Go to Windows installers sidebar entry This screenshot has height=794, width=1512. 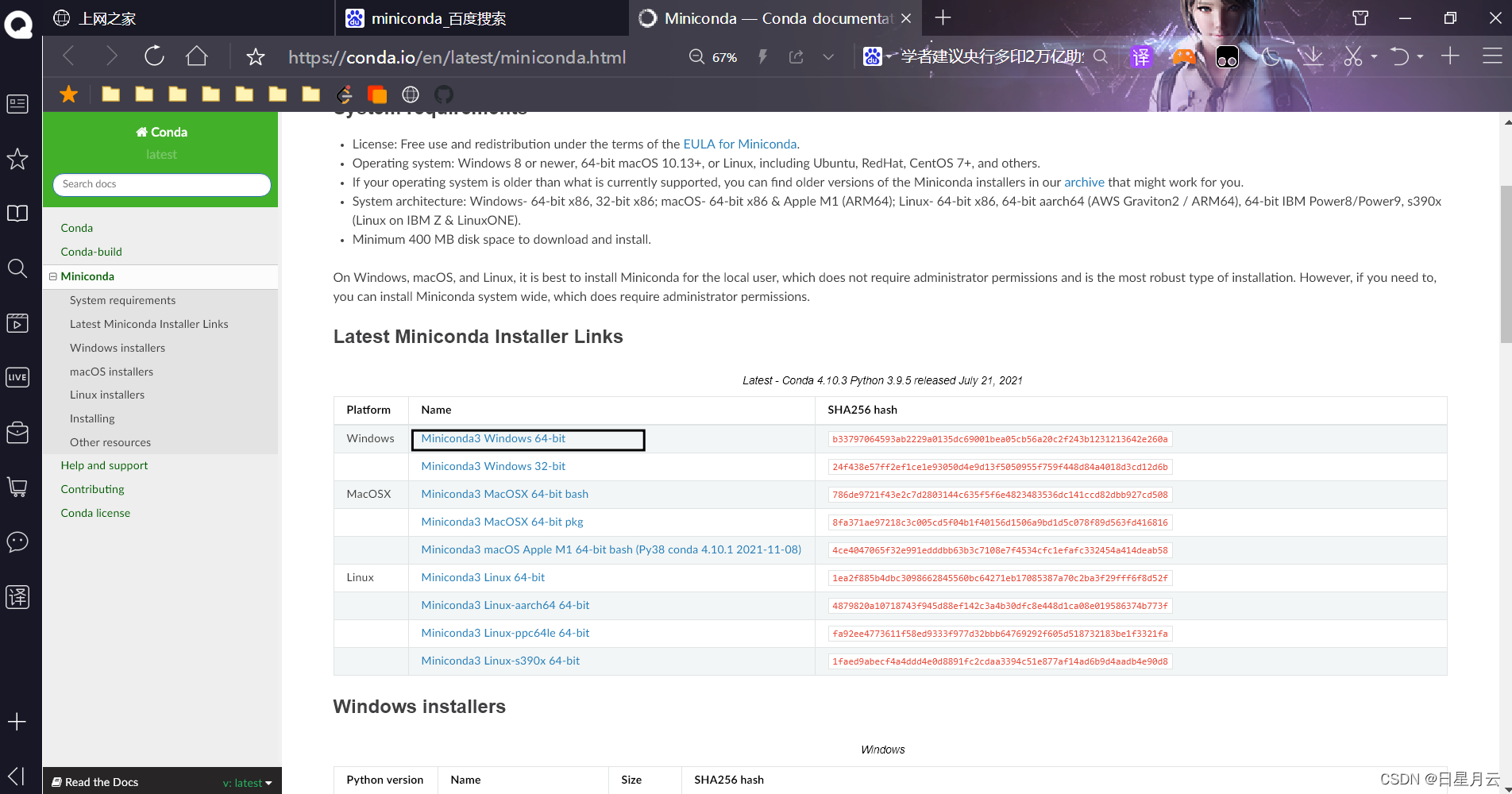click(x=118, y=348)
